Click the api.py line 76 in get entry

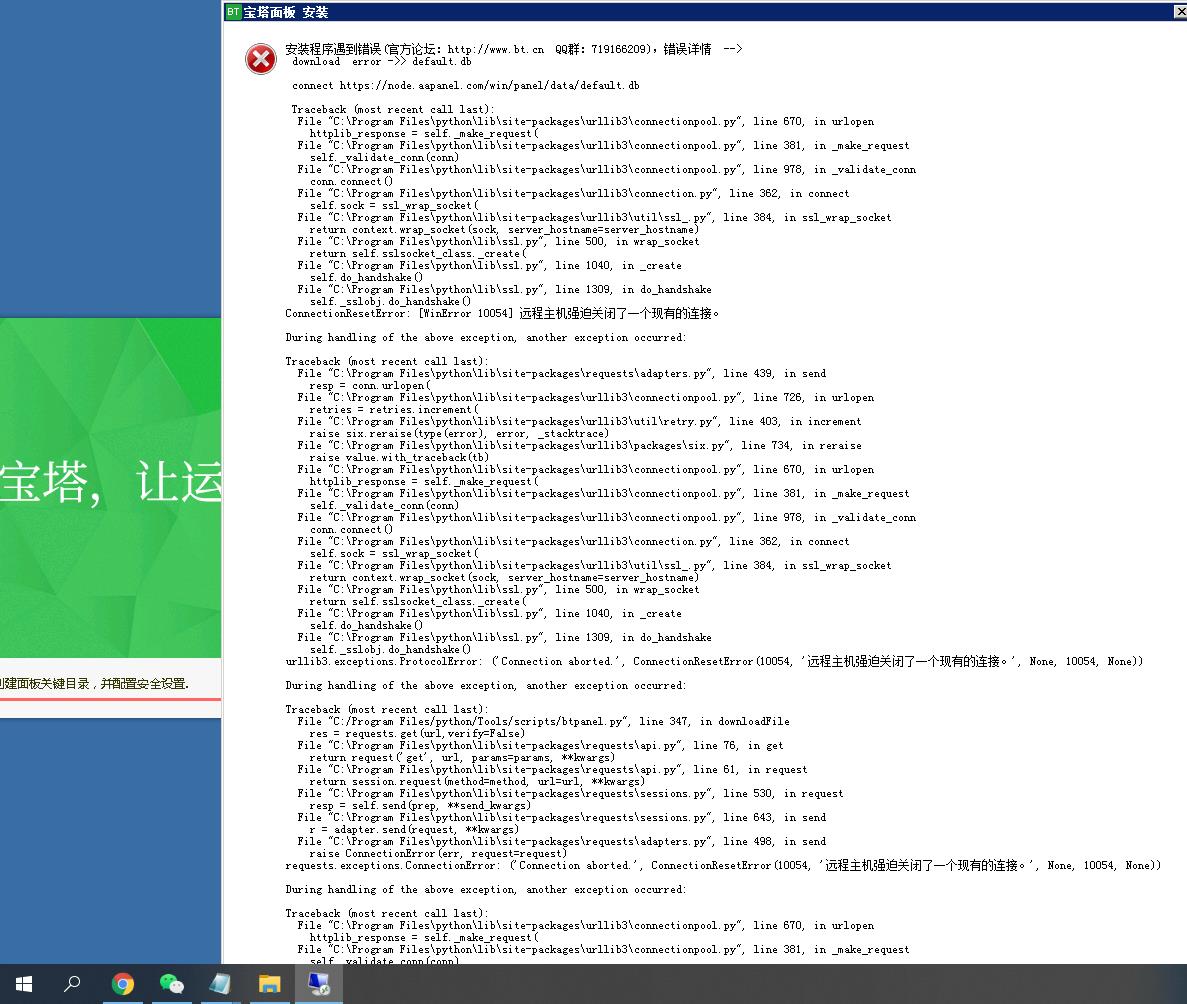[541, 746]
